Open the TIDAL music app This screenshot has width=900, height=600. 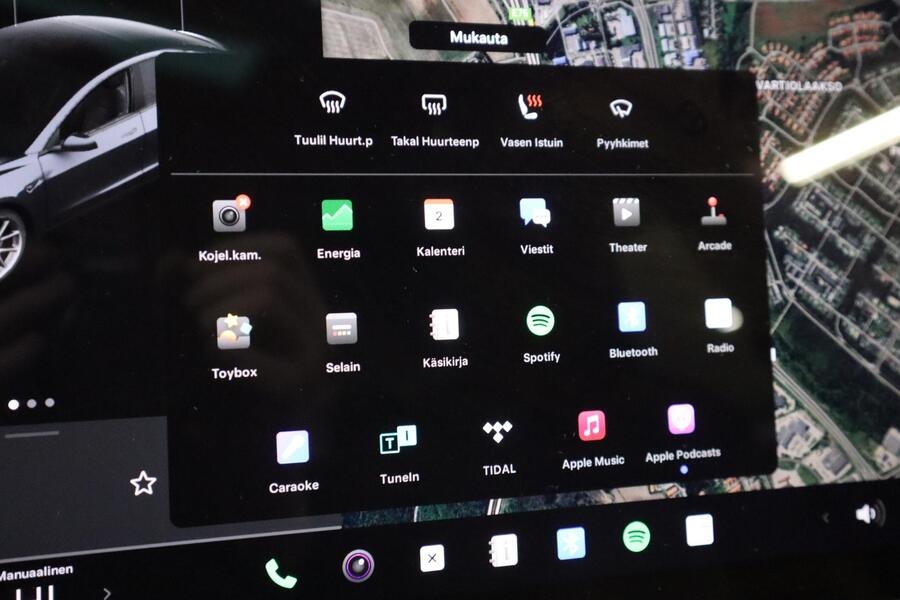coord(497,432)
